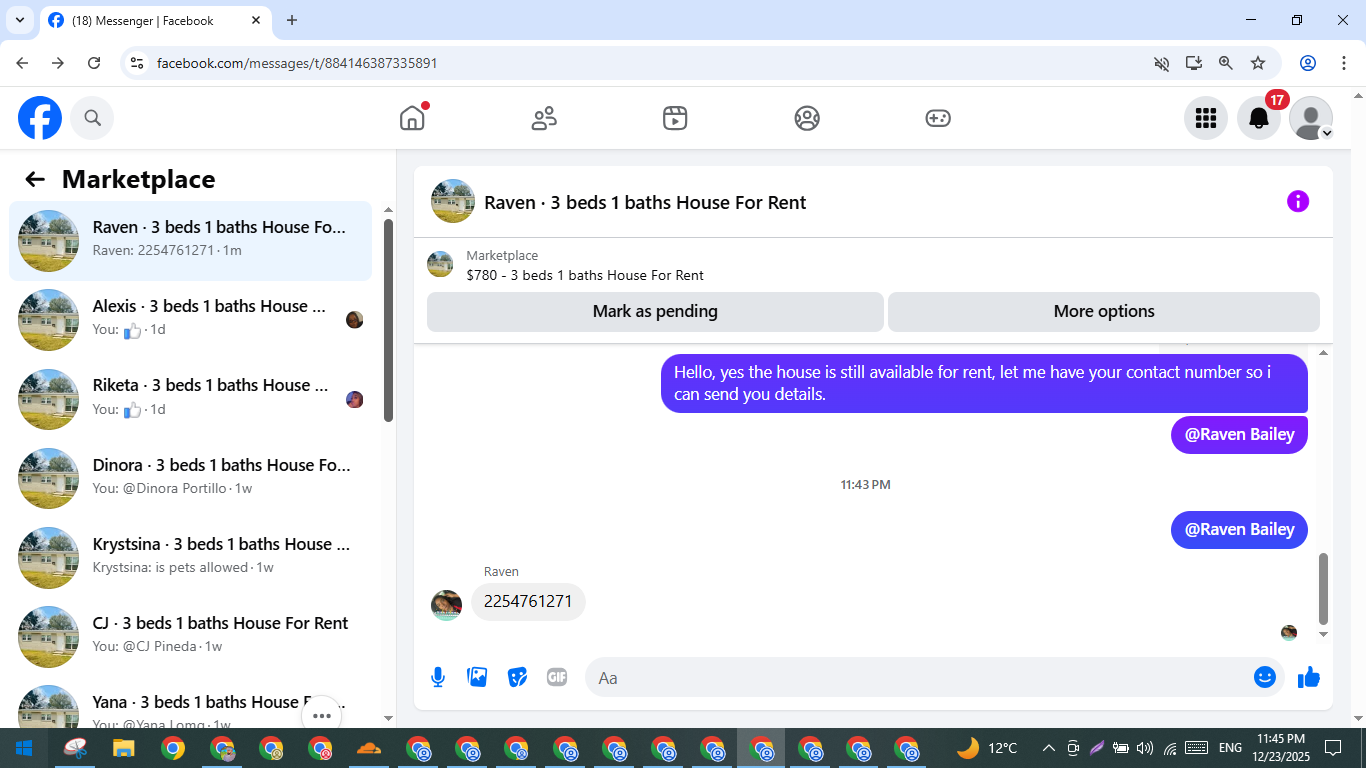Open Gaming controller icon
Image resolution: width=1366 pixels, height=768 pixels.
coord(938,118)
